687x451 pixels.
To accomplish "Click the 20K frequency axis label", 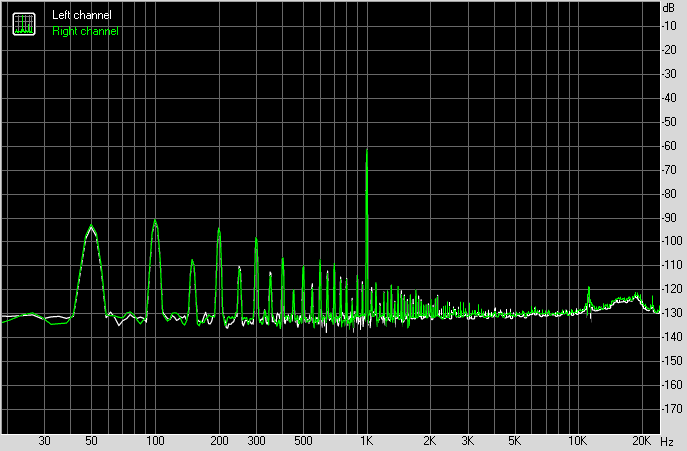I will click(x=641, y=440).
